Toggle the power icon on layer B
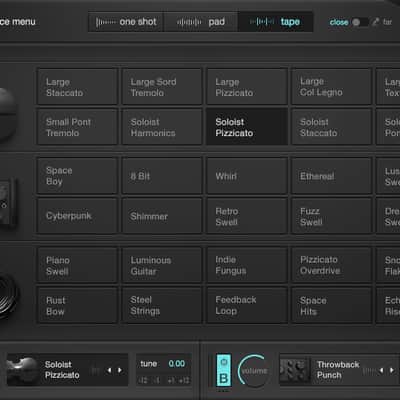 [224, 362]
